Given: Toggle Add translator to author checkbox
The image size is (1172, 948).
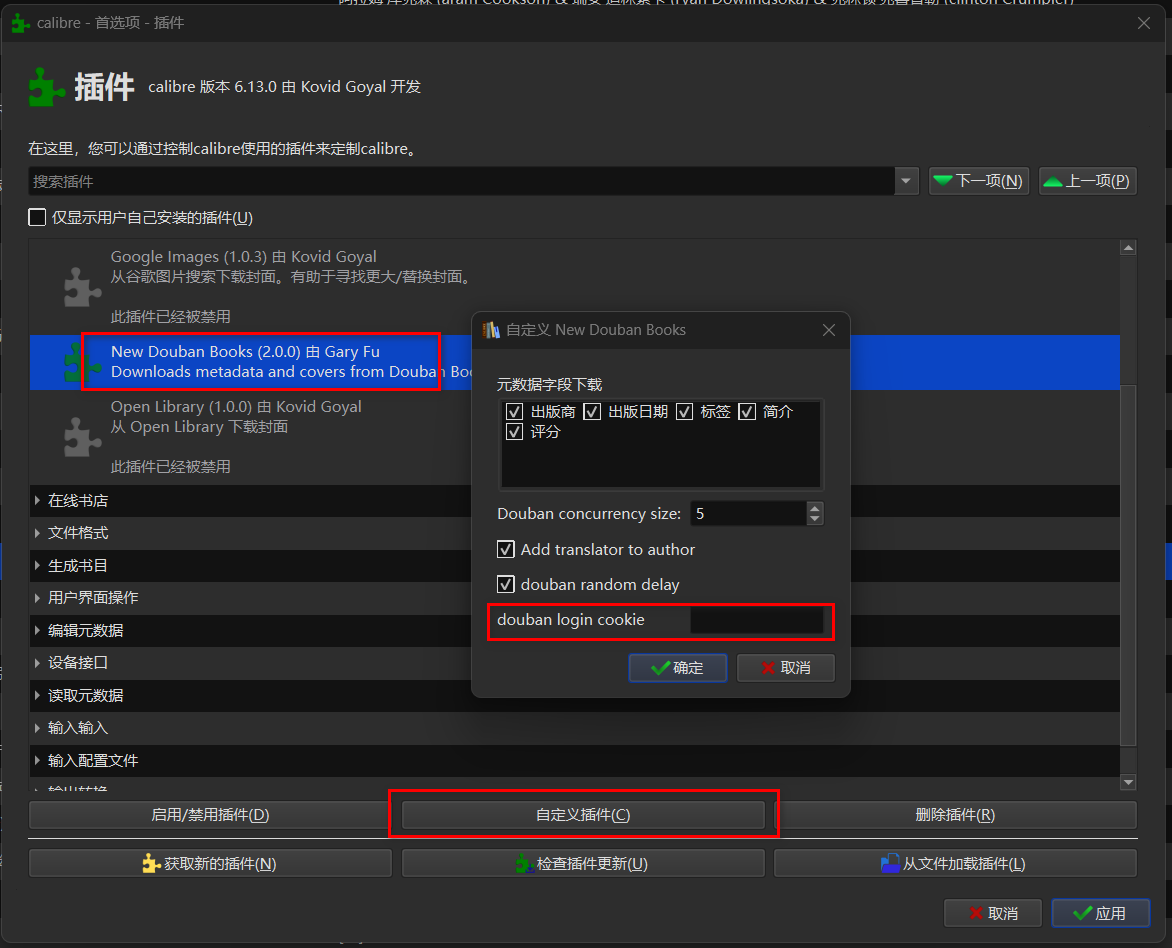Looking at the screenshot, I should pyautogui.click(x=506, y=550).
